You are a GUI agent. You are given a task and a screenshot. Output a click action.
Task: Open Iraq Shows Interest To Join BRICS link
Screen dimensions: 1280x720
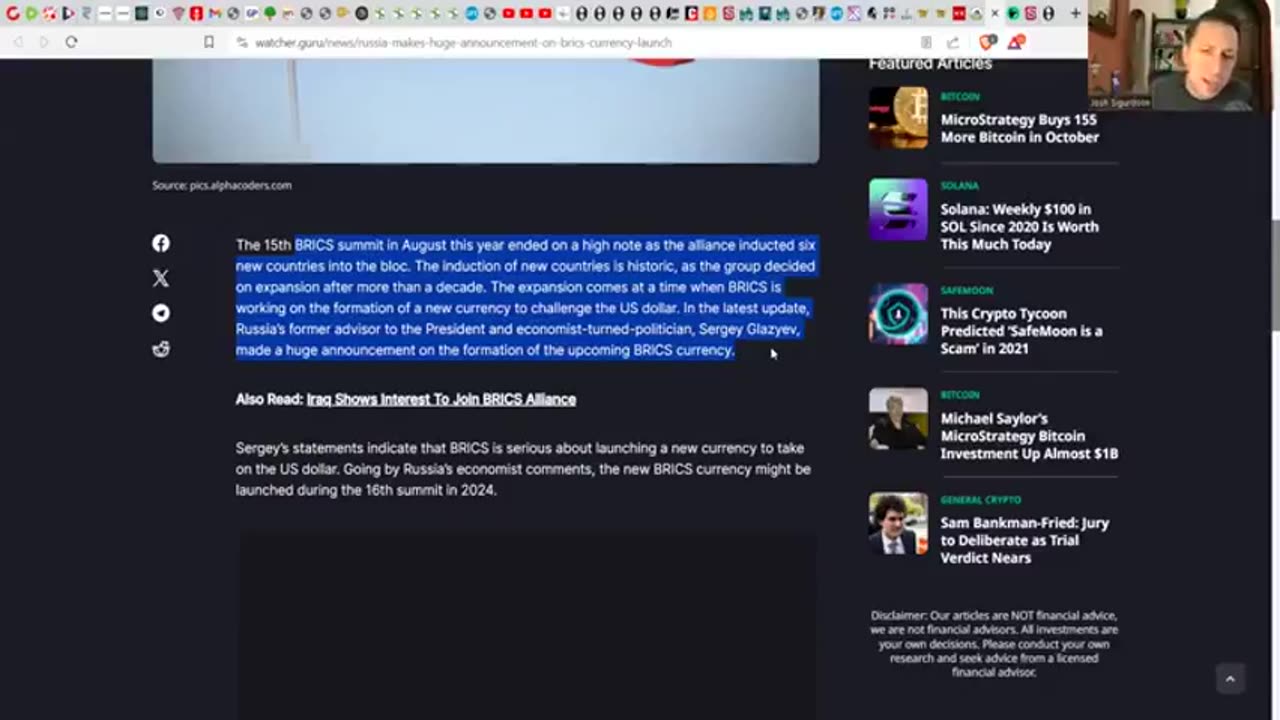[441, 399]
